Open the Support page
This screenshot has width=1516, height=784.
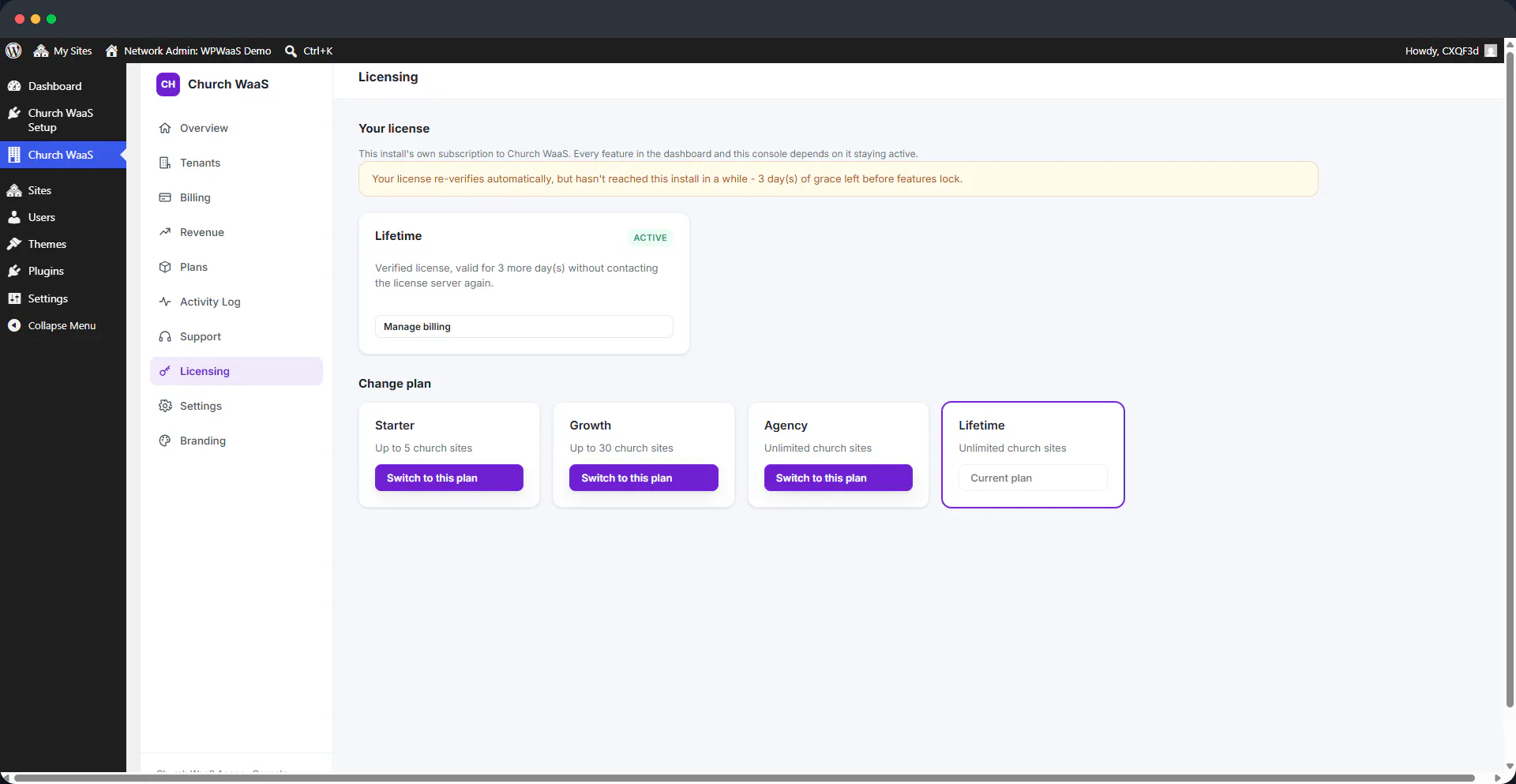point(236,336)
